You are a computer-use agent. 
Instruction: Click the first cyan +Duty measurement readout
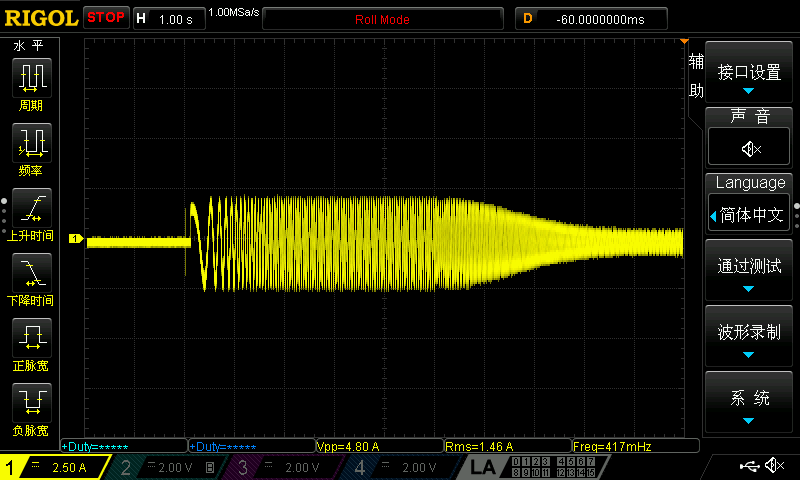click(x=124, y=446)
